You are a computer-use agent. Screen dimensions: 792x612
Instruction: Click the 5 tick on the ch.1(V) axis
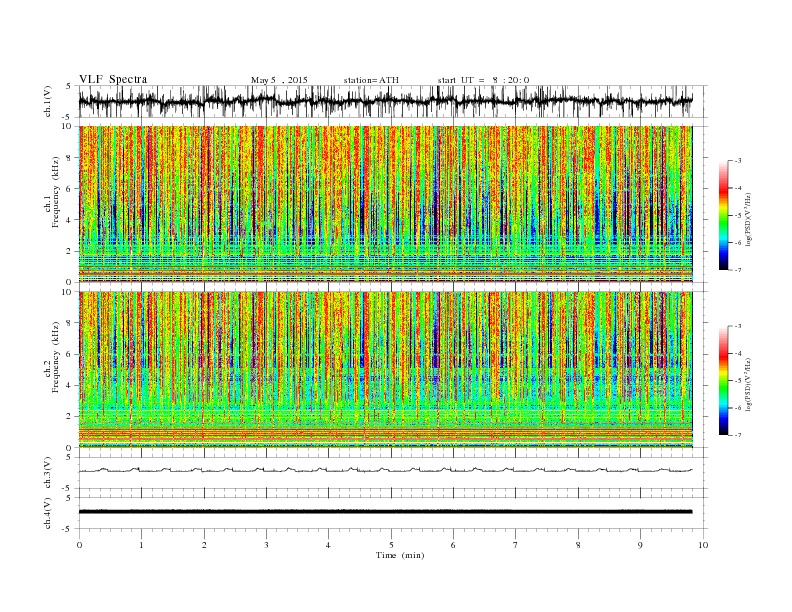click(x=69, y=86)
